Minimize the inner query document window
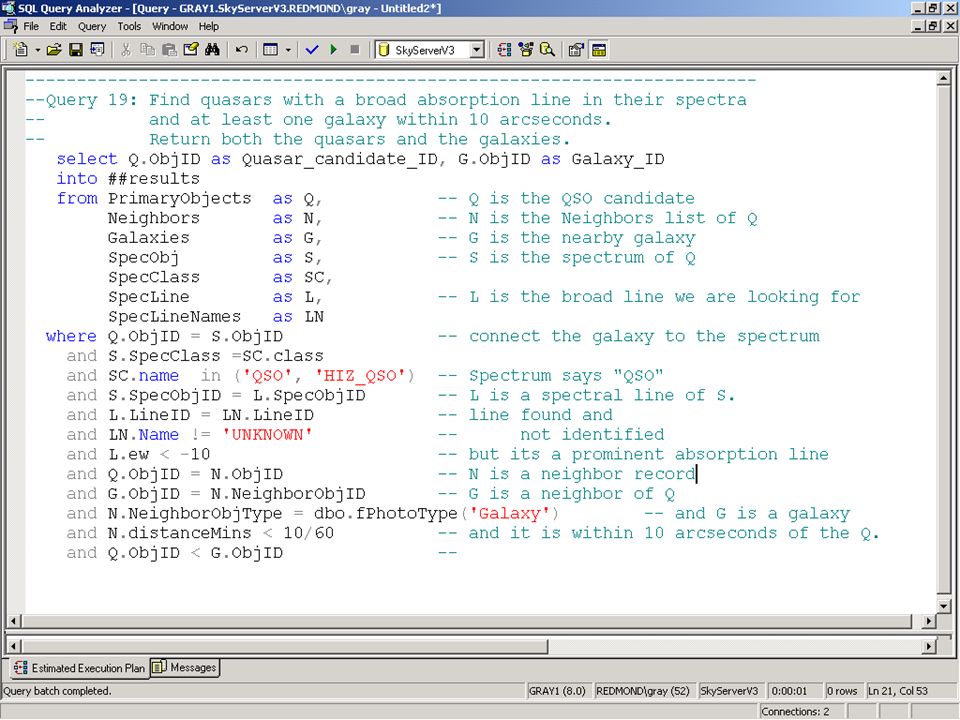 (918, 26)
